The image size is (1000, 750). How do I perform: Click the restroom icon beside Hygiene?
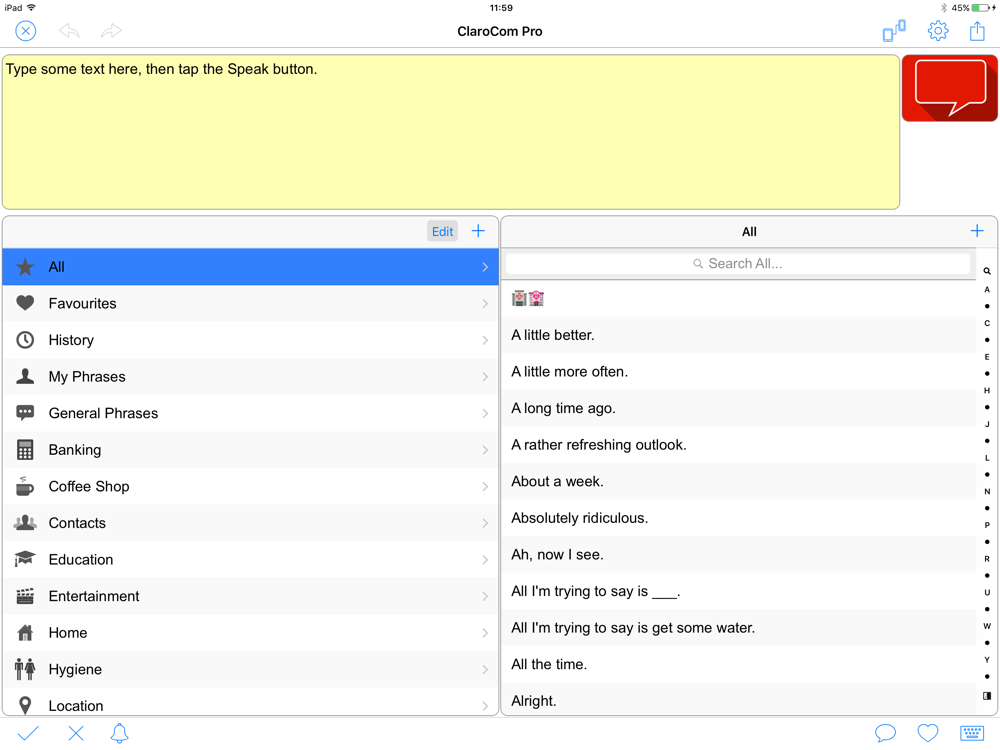pyautogui.click(x=25, y=669)
